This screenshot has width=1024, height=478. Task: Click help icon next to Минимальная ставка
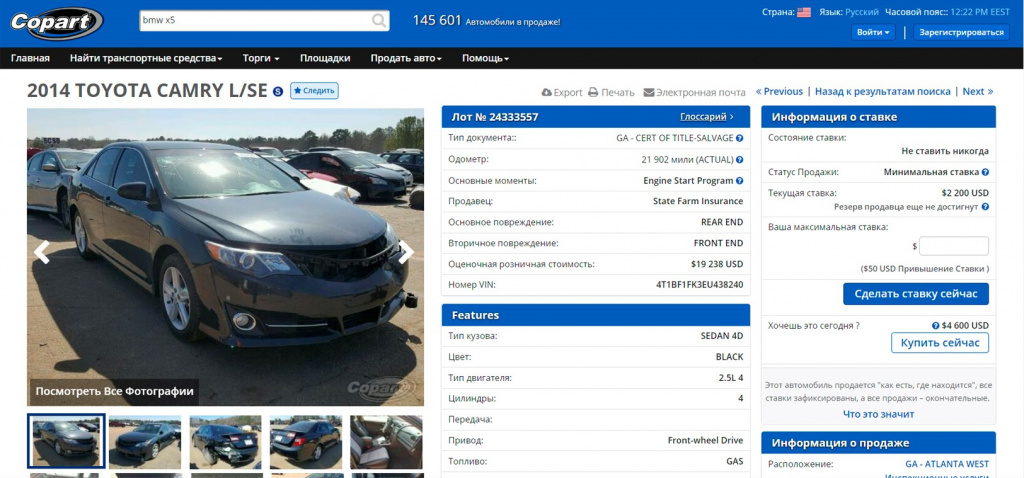[985, 172]
